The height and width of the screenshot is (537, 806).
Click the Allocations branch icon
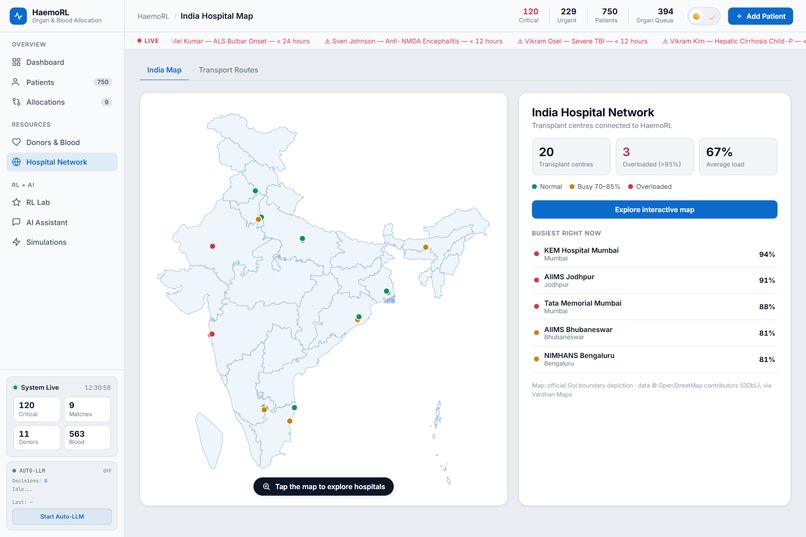point(16,102)
